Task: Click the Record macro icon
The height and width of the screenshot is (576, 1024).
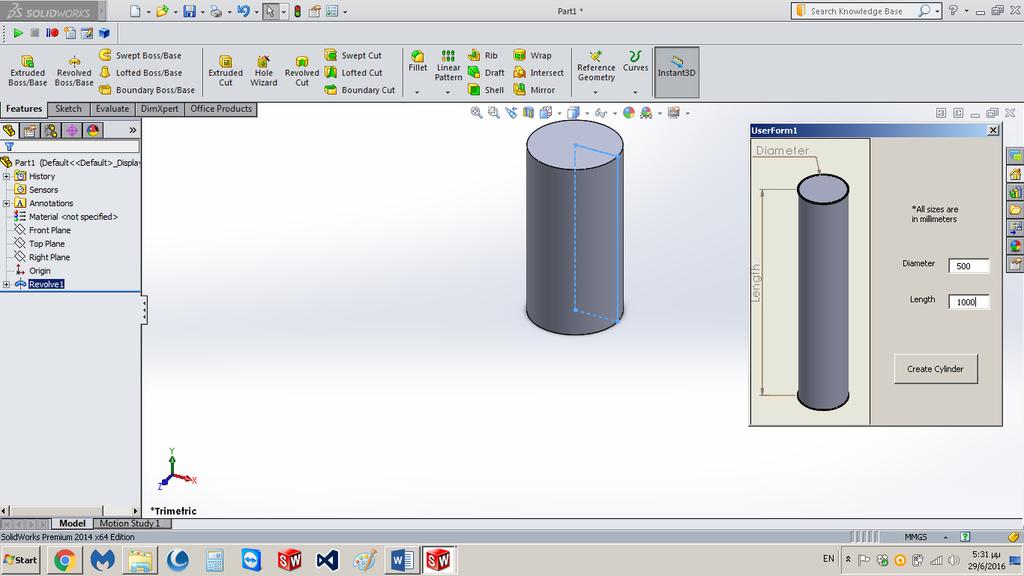Action: click(x=52, y=33)
